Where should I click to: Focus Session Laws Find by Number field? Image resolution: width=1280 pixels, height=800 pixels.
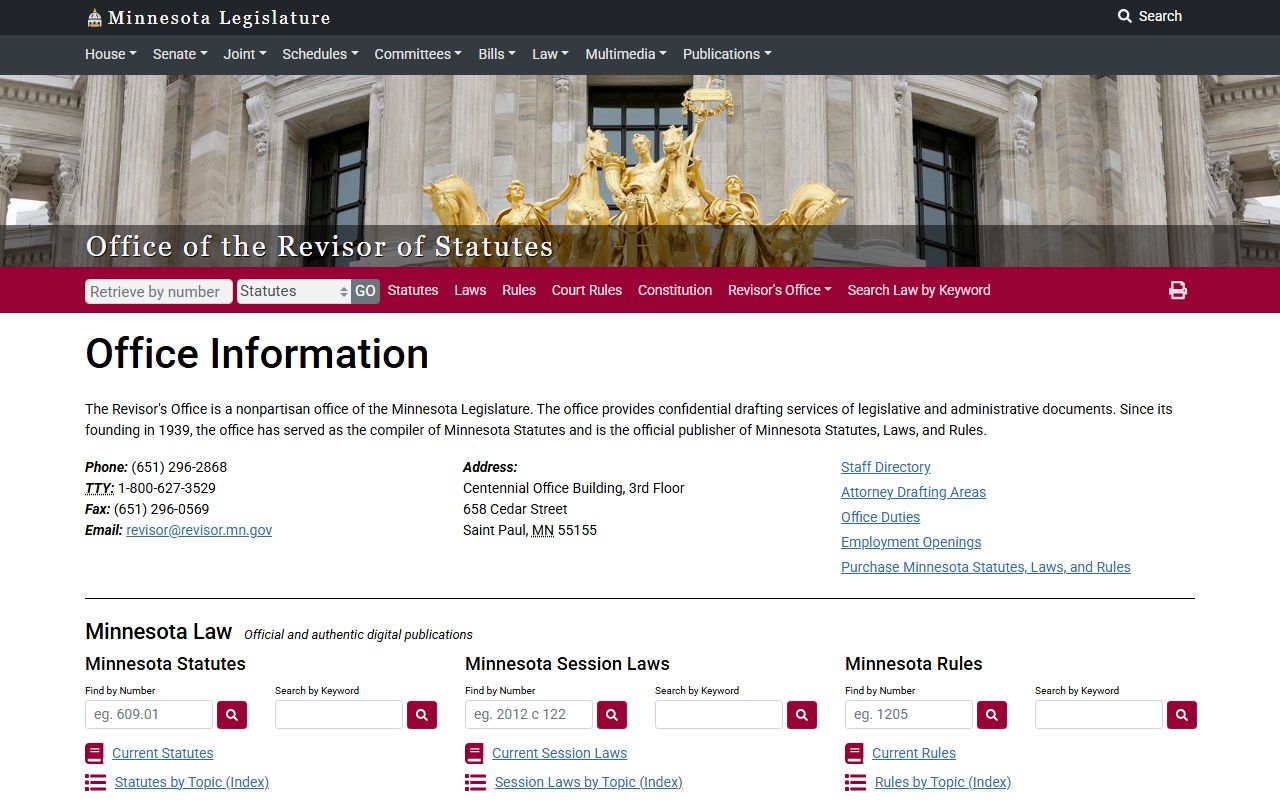[529, 715]
